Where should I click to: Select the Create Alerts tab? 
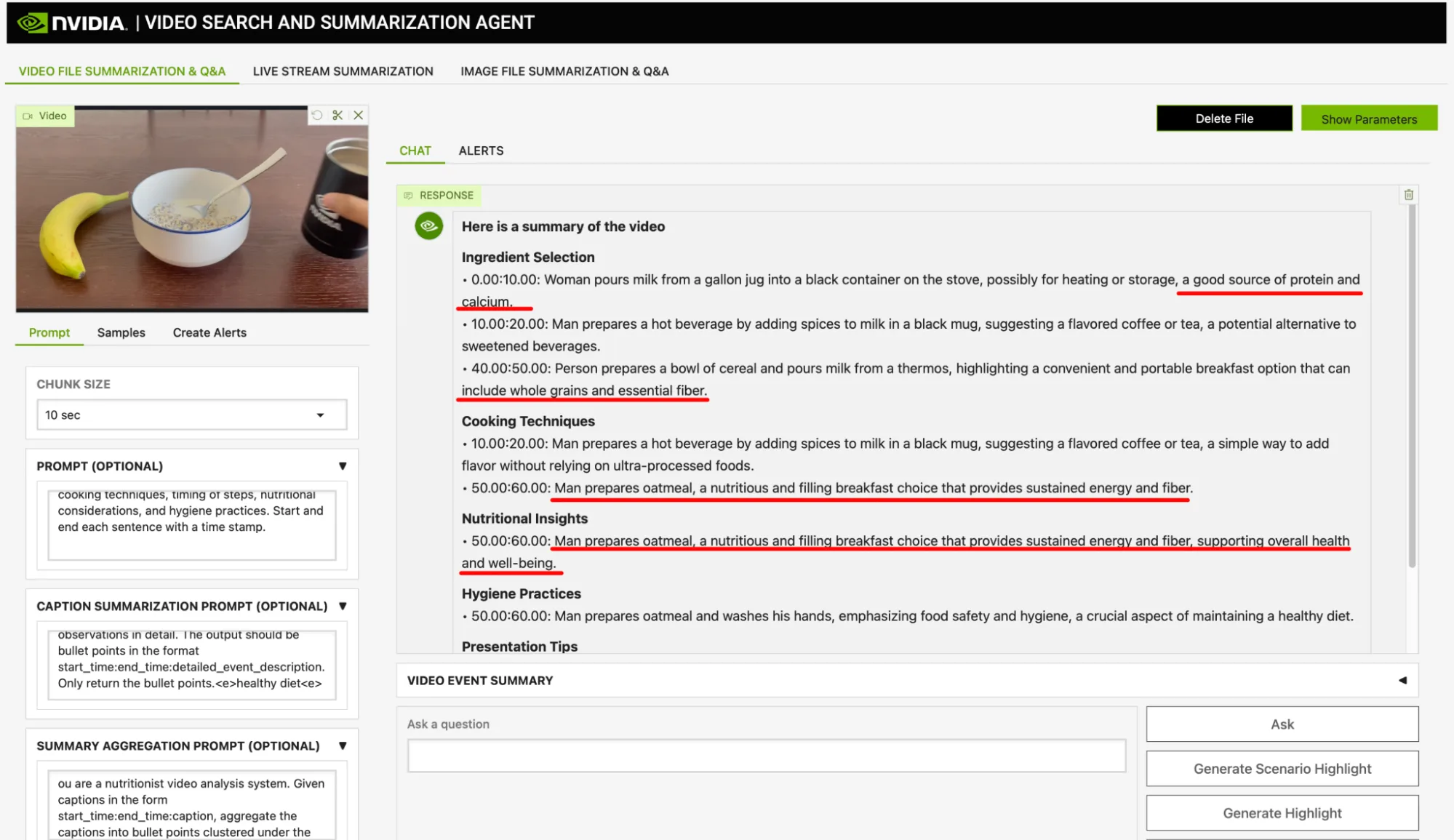[209, 332]
